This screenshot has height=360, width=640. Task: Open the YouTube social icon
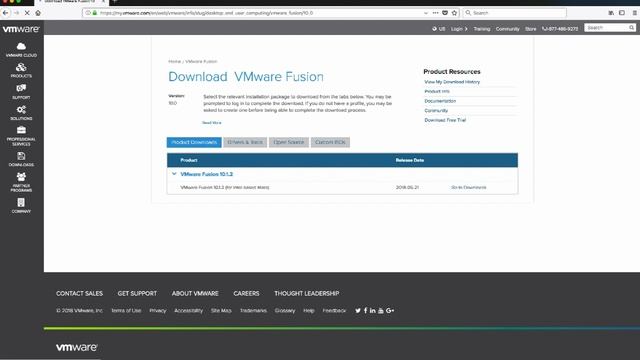(x=381, y=311)
